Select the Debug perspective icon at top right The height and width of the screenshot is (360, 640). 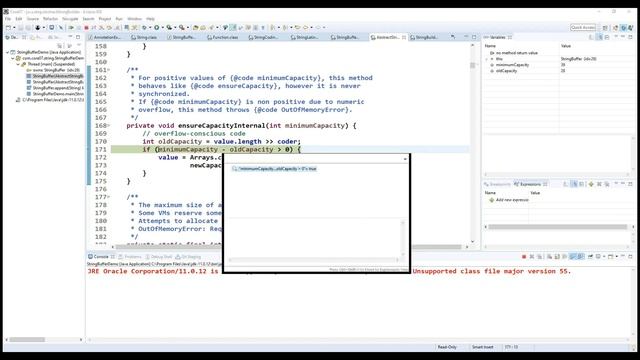623,28
